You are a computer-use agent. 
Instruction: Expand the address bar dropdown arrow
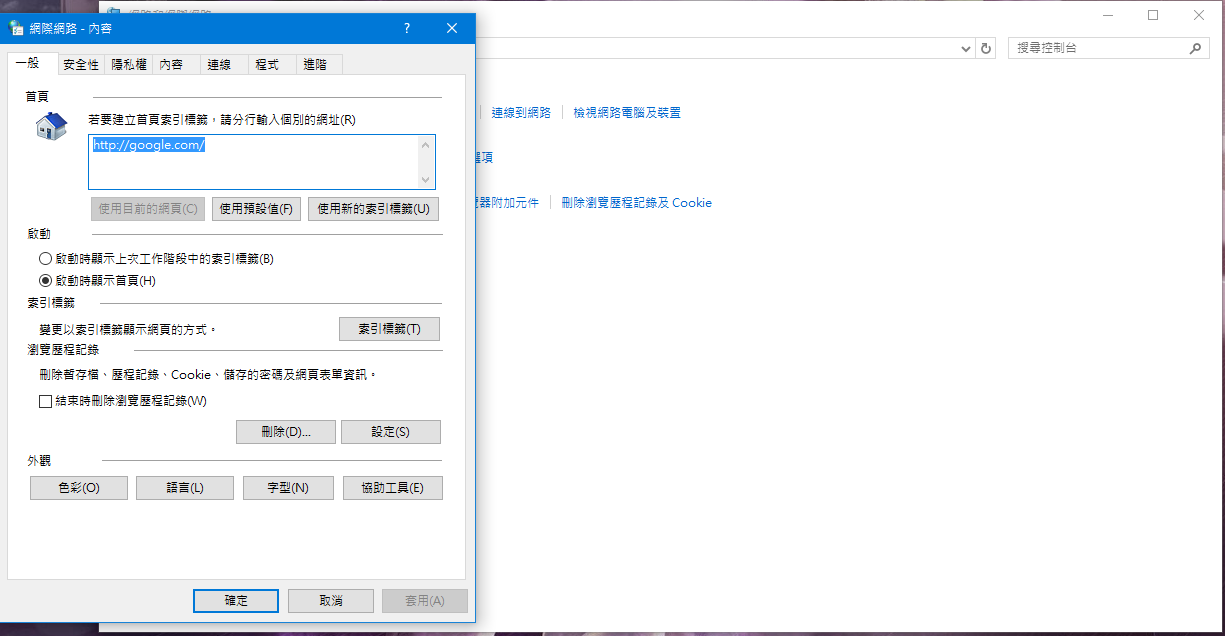click(x=966, y=48)
